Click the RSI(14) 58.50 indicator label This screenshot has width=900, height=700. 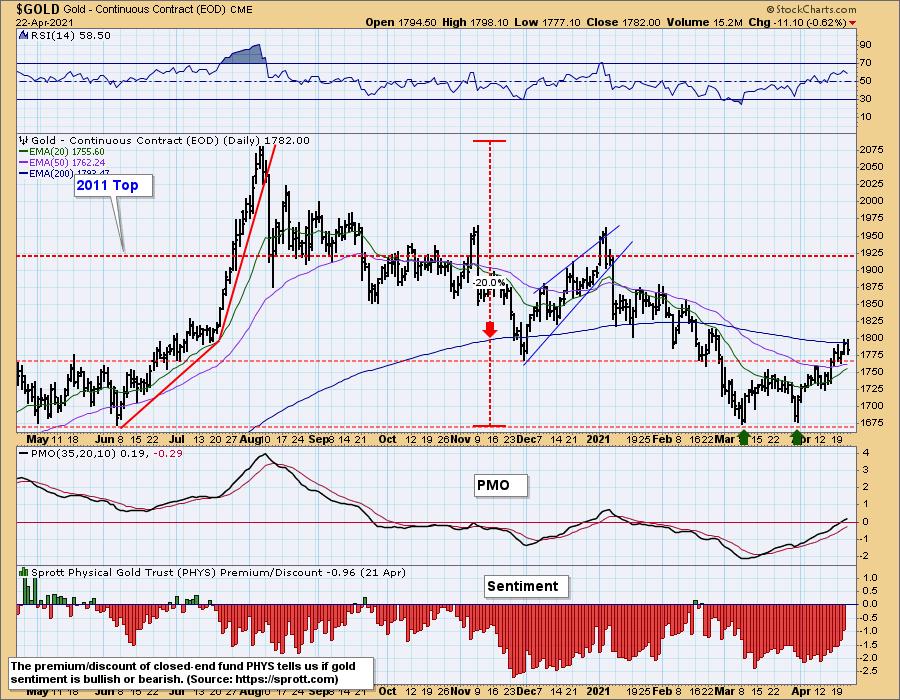70,35
